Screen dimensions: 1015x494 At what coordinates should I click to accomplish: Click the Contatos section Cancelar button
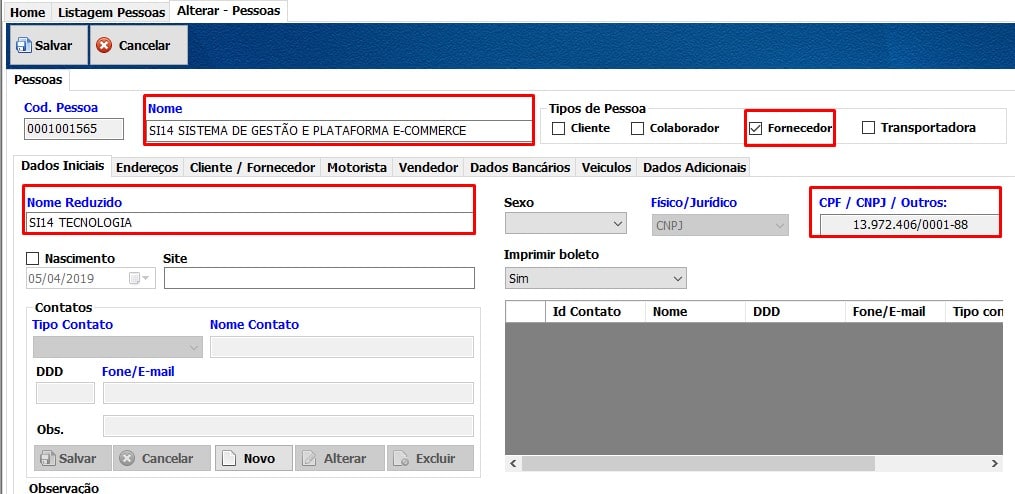click(162, 458)
